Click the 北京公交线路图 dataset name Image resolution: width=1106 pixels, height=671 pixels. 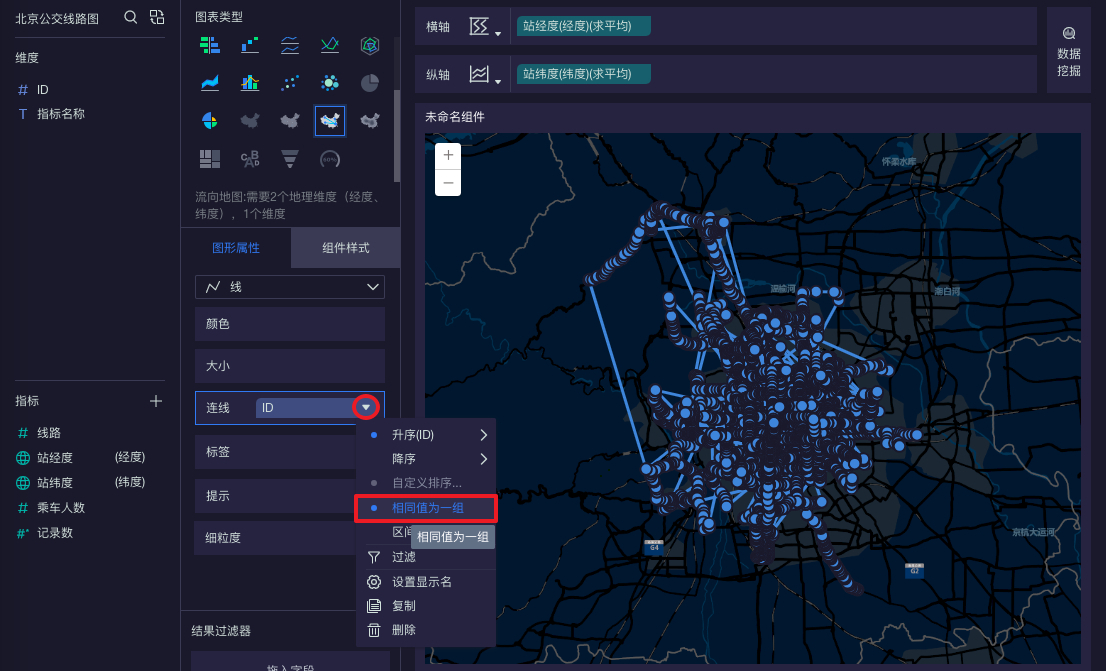57,18
